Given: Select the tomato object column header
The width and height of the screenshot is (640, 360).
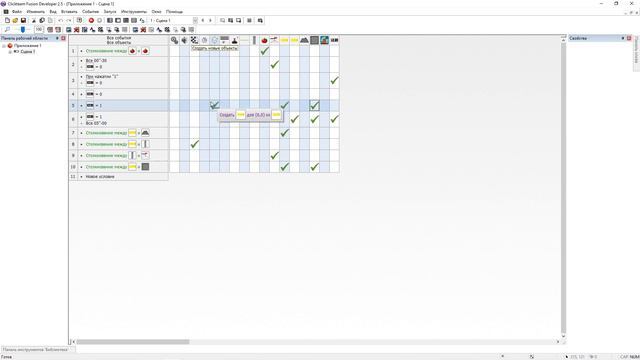Looking at the screenshot, I should click(264, 40).
